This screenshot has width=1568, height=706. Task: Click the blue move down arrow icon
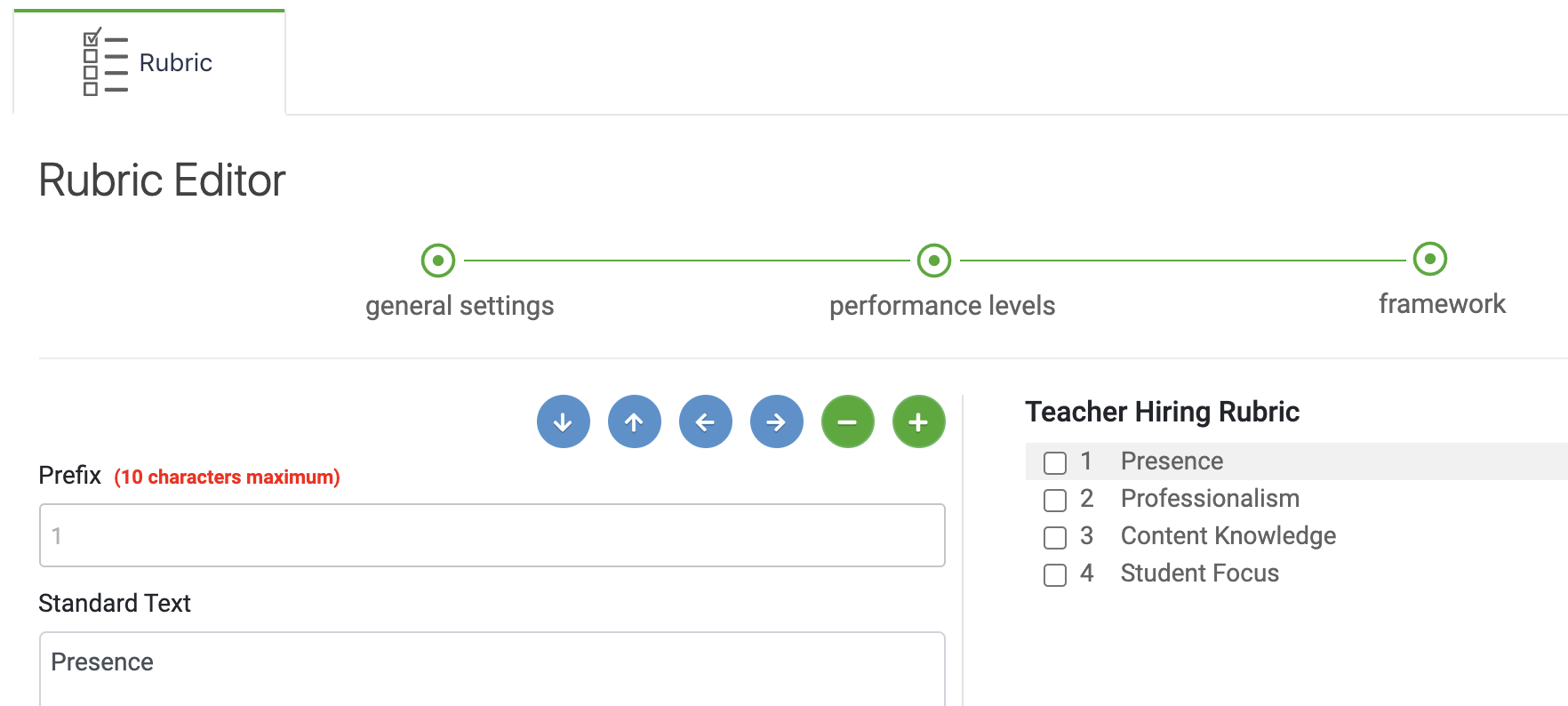point(564,421)
